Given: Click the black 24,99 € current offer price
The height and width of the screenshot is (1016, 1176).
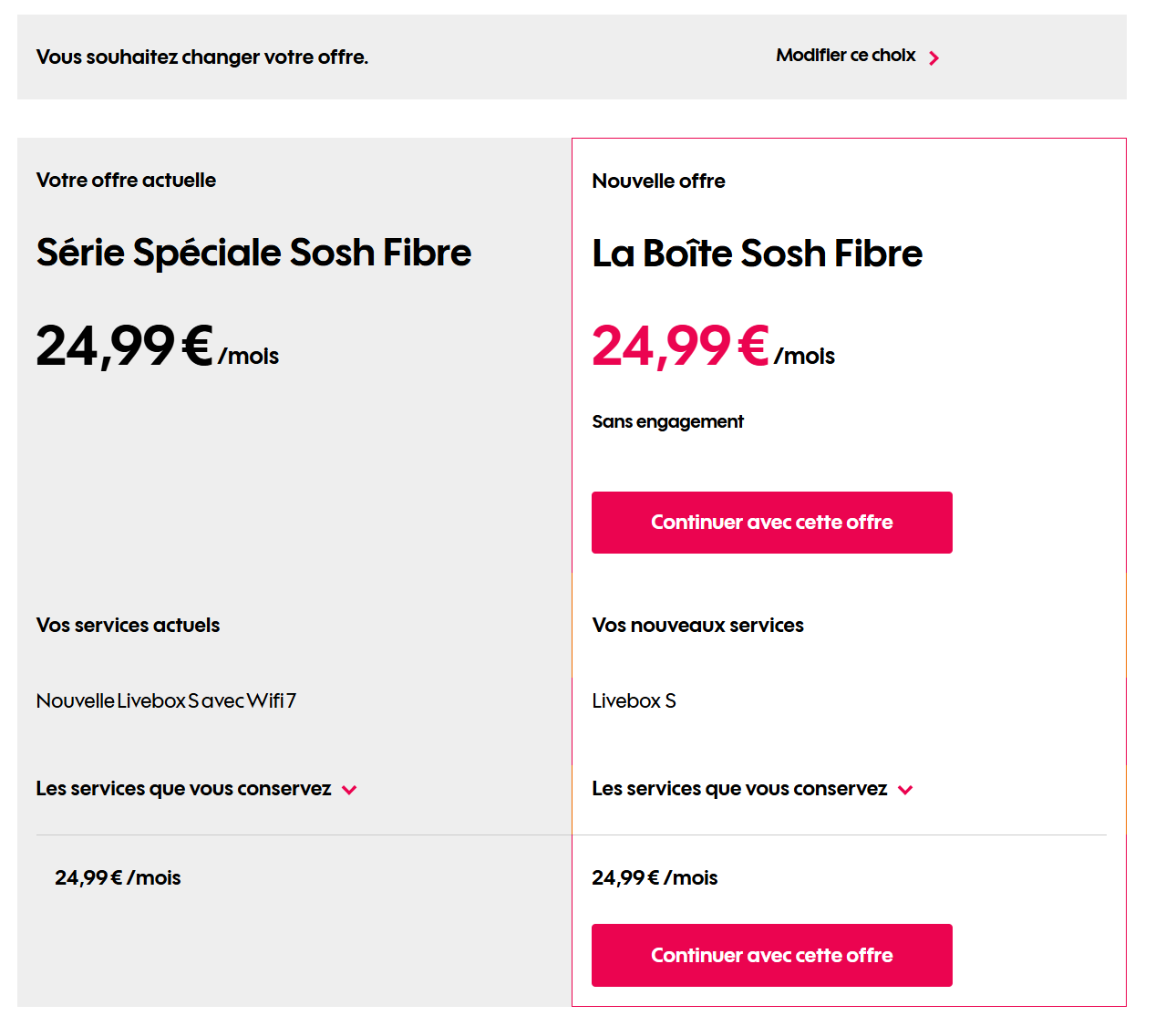Looking at the screenshot, I should (125, 347).
